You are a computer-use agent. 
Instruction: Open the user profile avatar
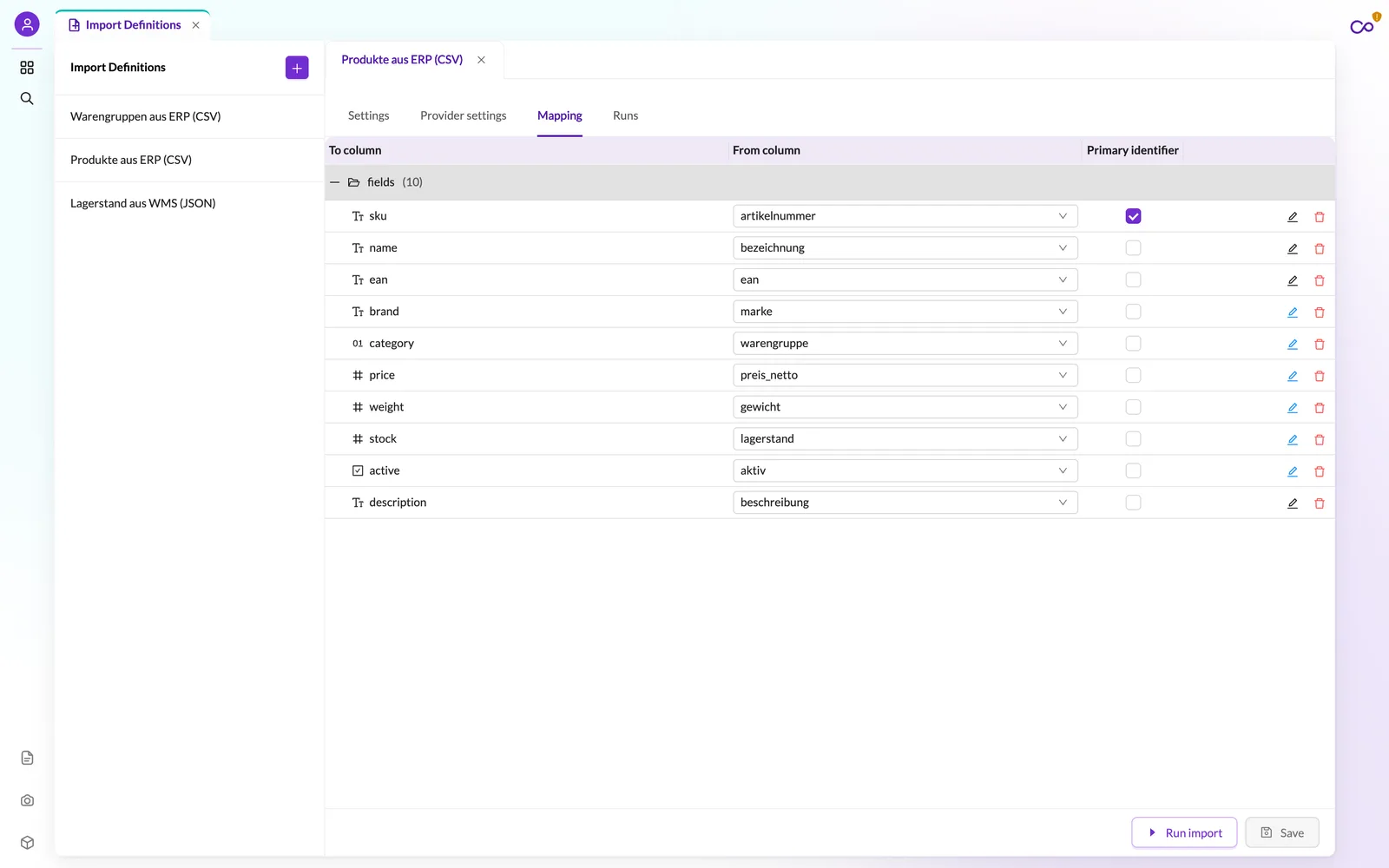pyautogui.click(x=27, y=24)
